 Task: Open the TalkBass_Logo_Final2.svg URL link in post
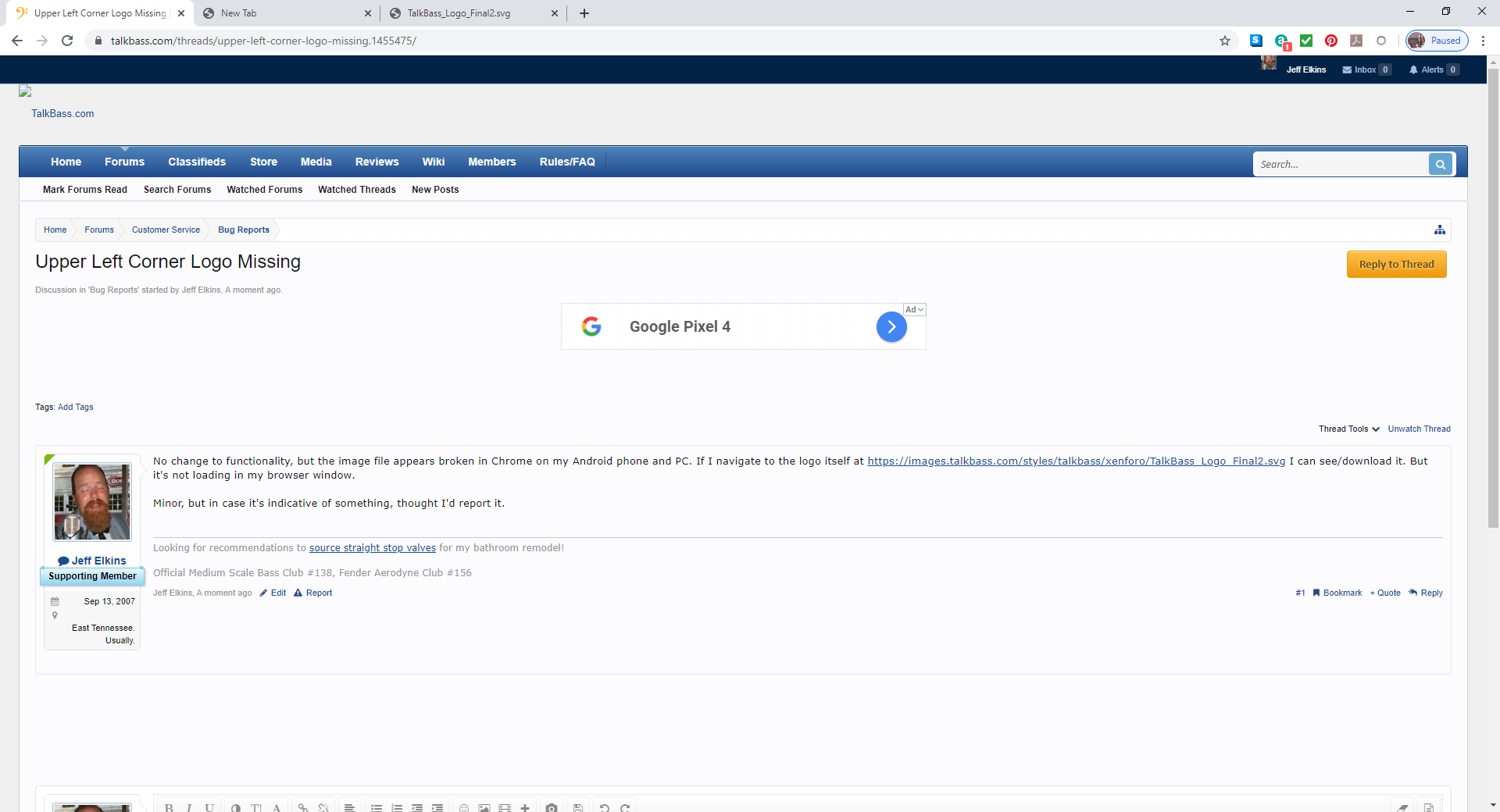(1077, 461)
